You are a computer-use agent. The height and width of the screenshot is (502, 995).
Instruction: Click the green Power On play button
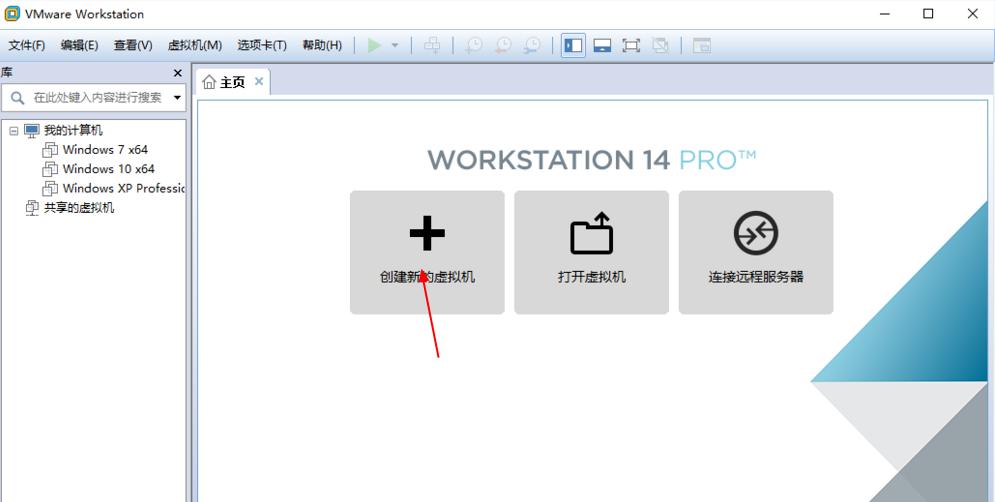tap(374, 45)
